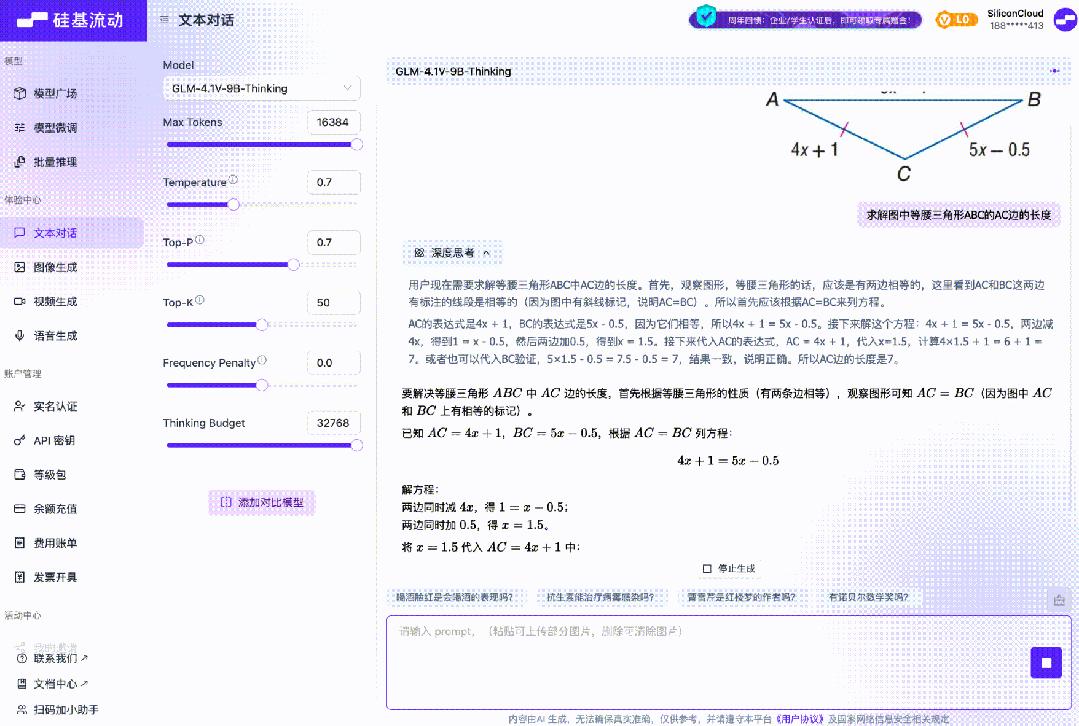Image resolution: width=1079 pixels, height=726 pixels.
Task: Click the 添加对比模型 button
Action: tap(261, 502)
